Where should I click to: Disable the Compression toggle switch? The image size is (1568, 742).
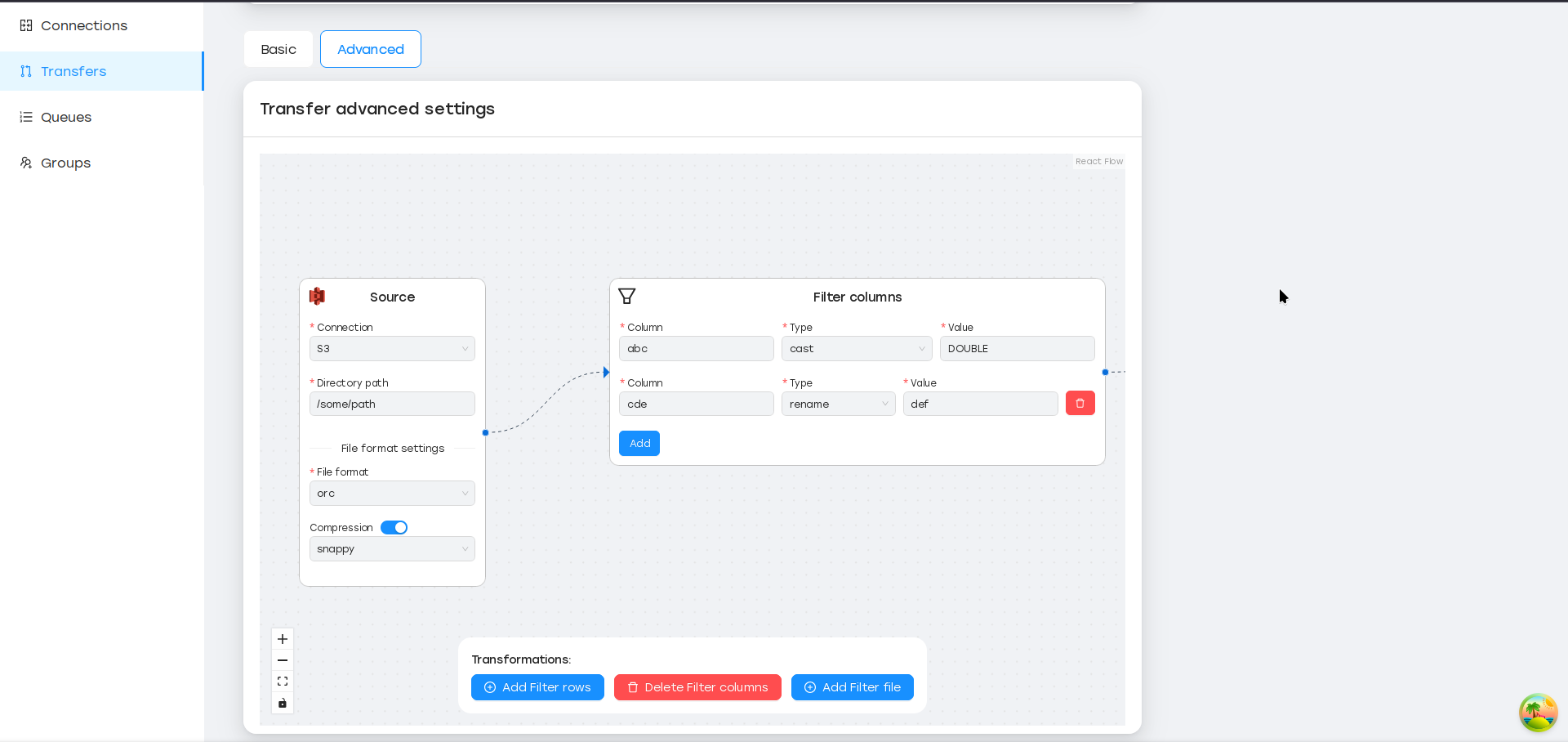pos(394,528)
